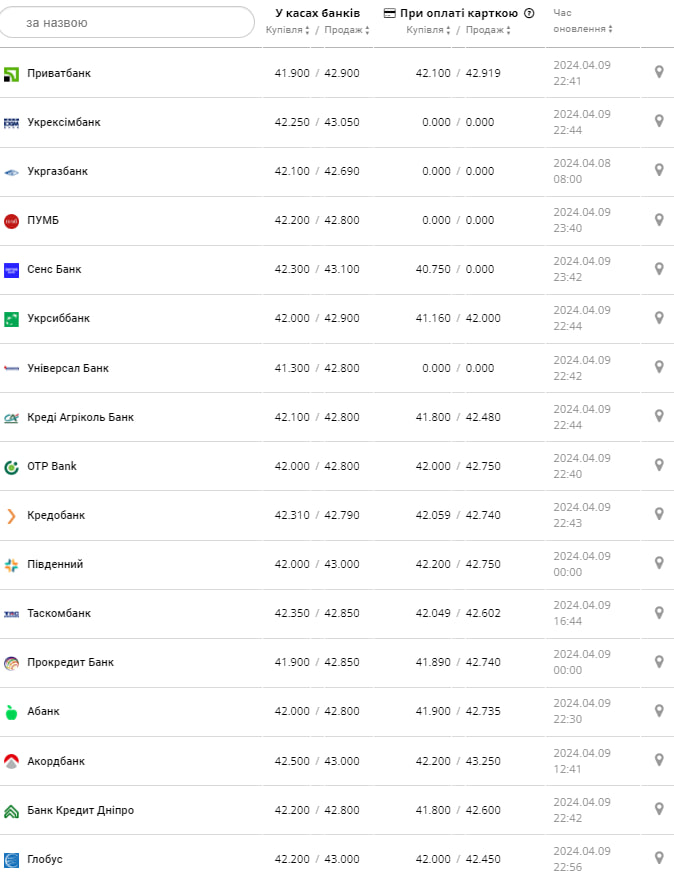Sort by card payment Купівля rate
Viewport: 674px width, 879px height.
pyautogui.click(x=429, y=30)
